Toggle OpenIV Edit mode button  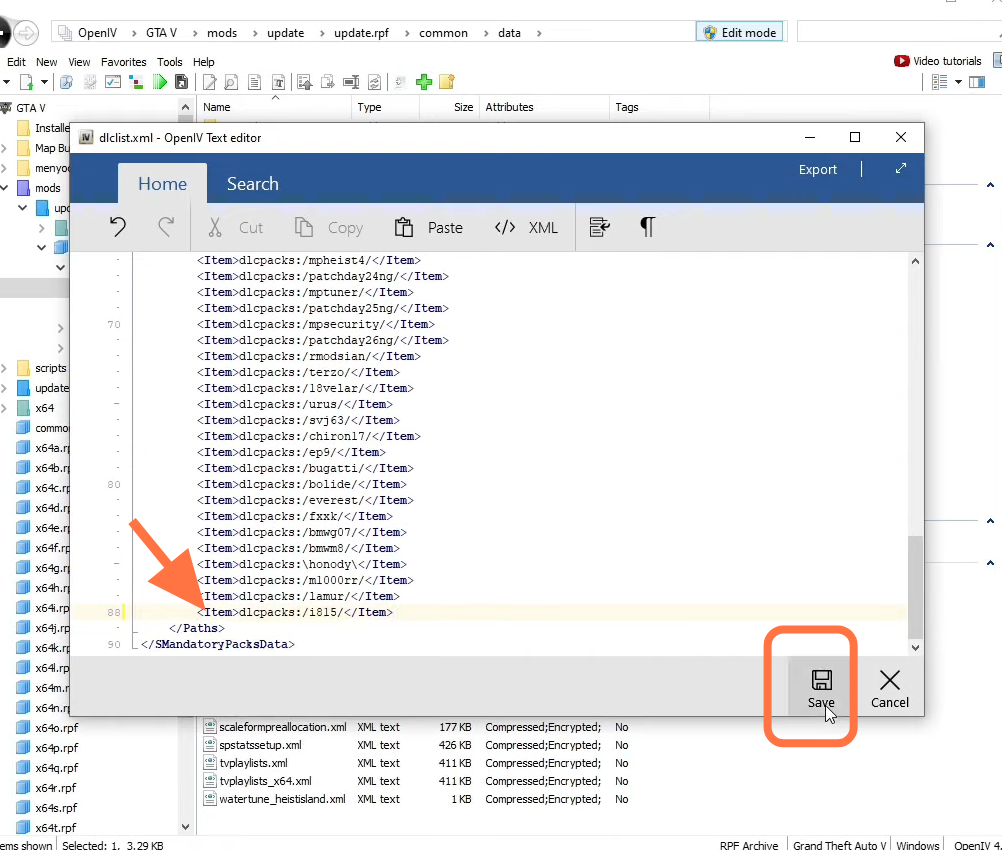pyautogui.click(x=740, y=32)
